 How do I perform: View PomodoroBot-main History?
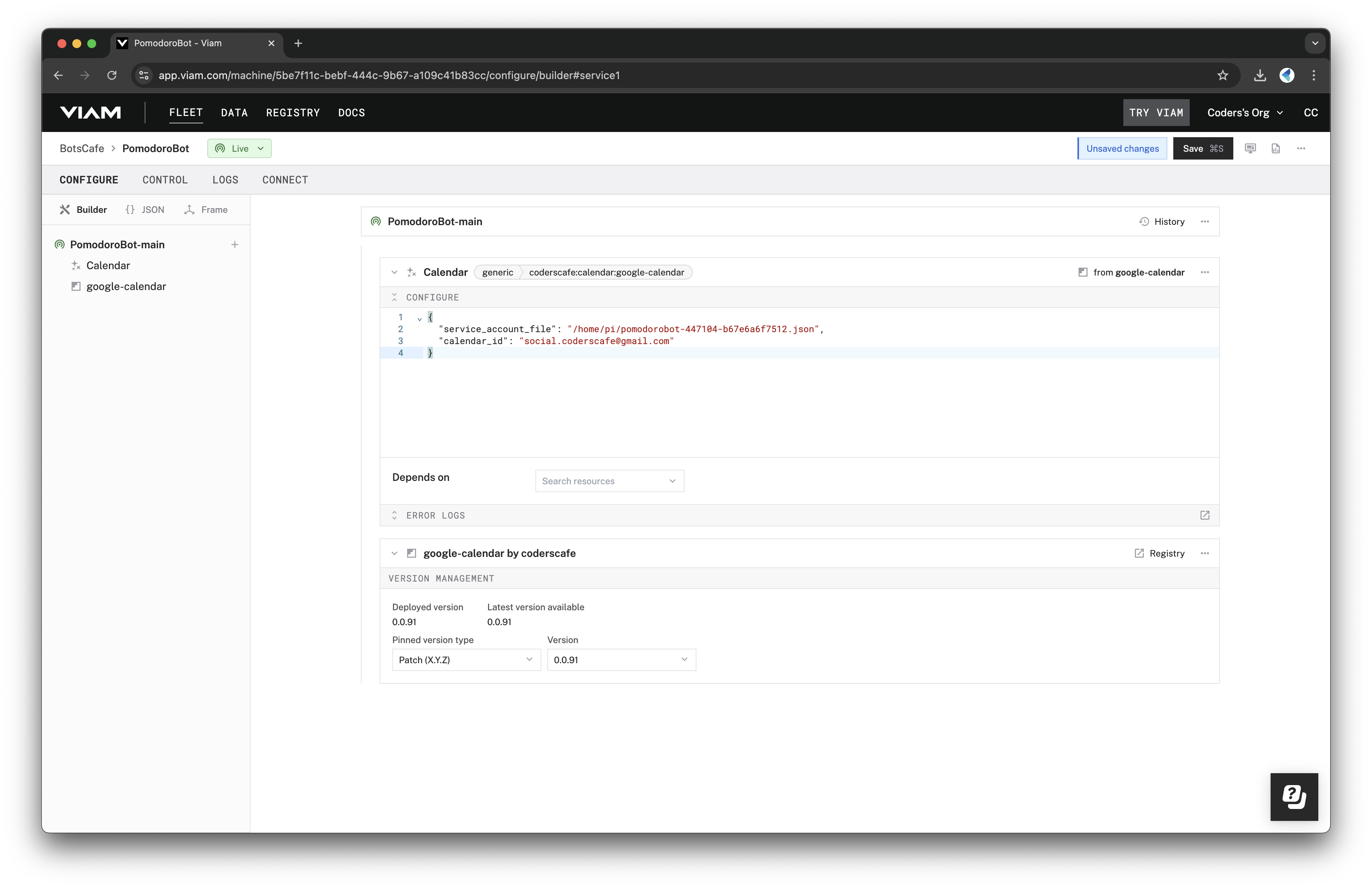point(1162,221)
